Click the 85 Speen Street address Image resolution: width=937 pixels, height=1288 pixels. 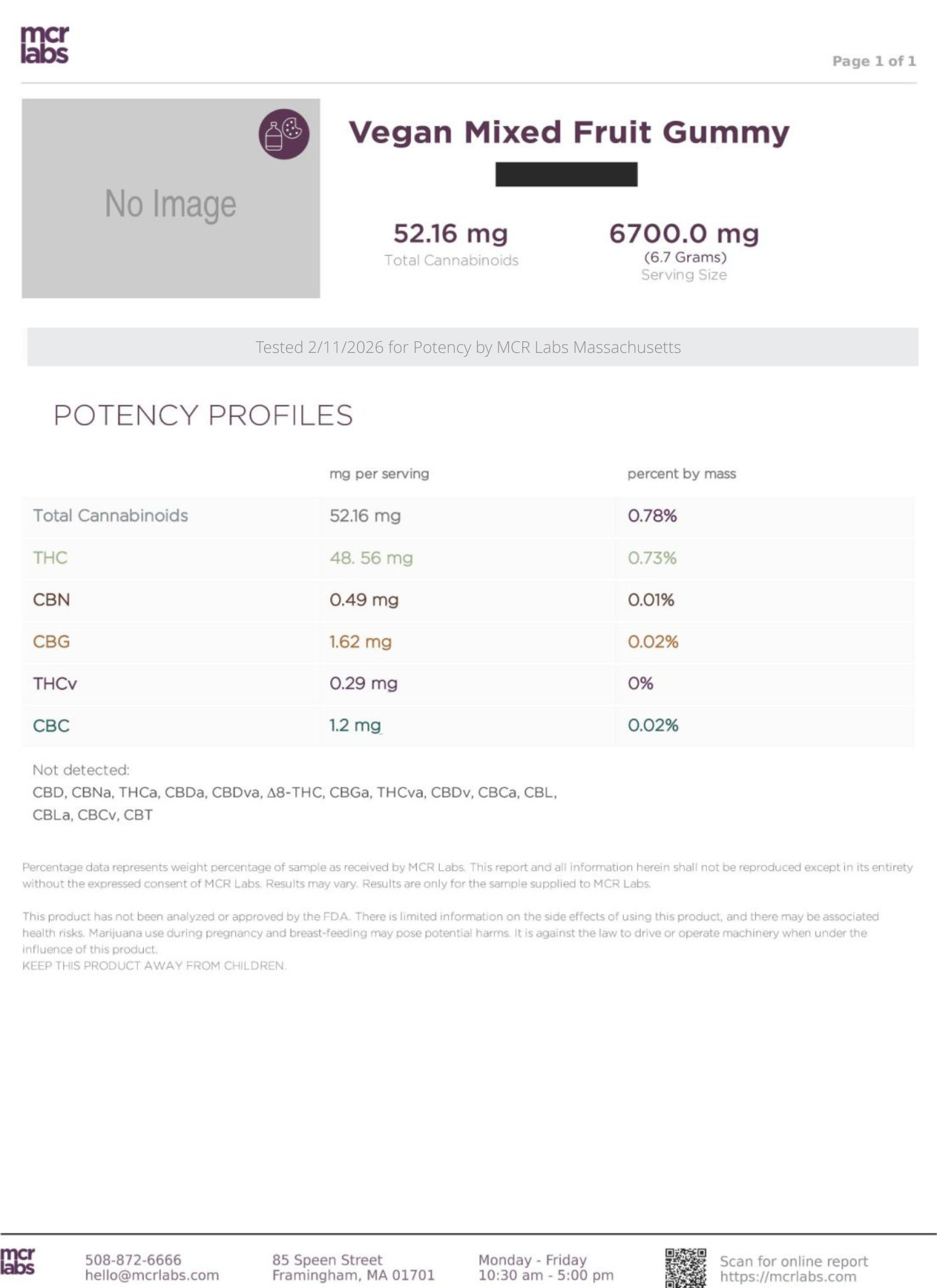(327, 1260)
